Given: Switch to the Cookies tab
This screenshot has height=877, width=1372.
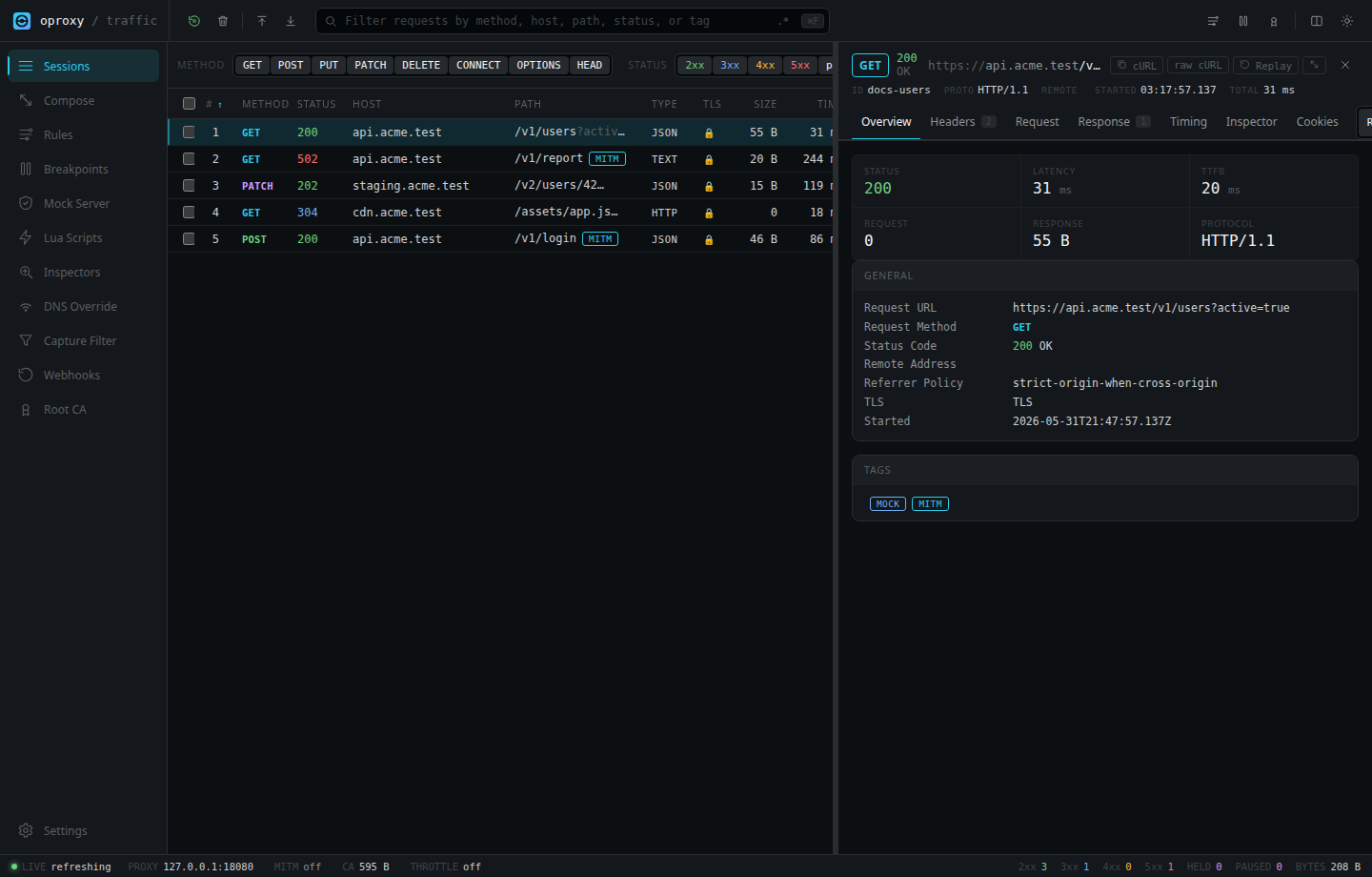Looking at the screenshot, I should coord(1318,122).
